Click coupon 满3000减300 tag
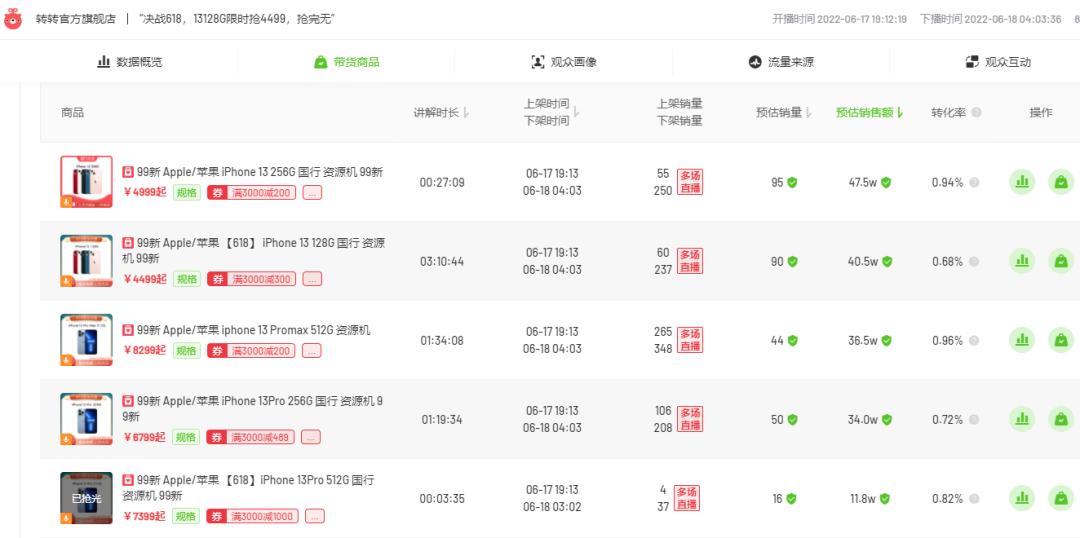The height and width of the screenshot is (538, 1080). (x=251, y=279)
